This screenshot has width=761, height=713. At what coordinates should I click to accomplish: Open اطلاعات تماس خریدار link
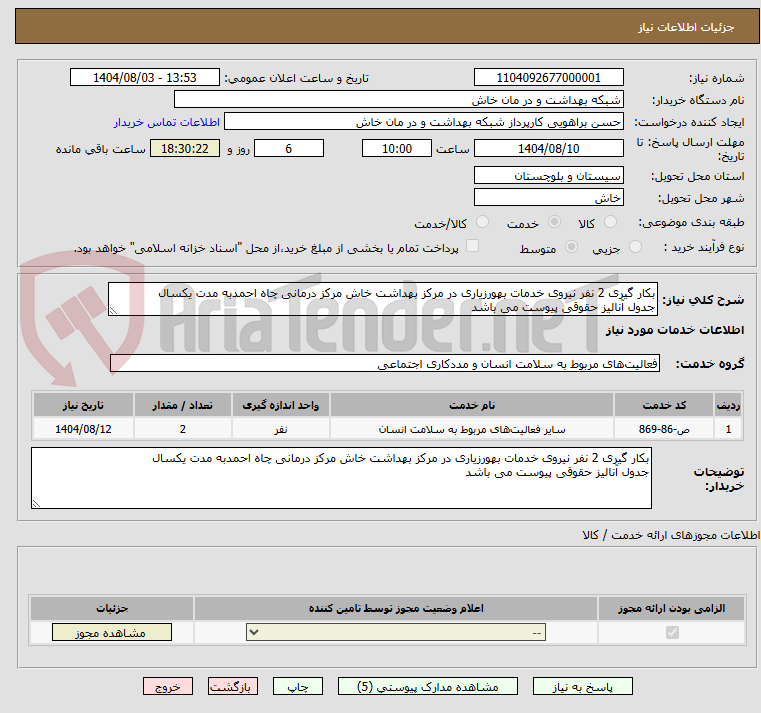[x=167, y=122]
